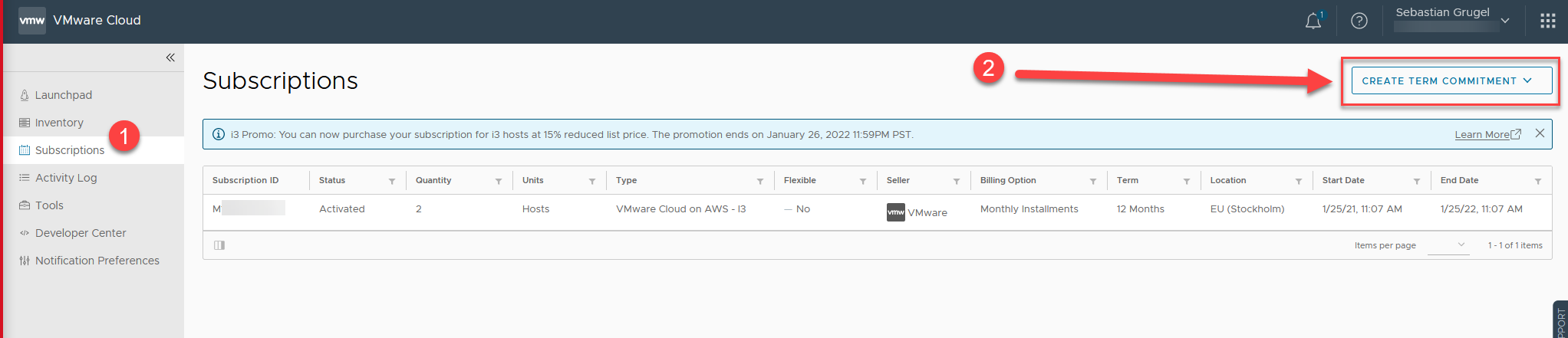Open the Activity Log page
This screenshot has height=338, width=1568.
tap(66, 178)
